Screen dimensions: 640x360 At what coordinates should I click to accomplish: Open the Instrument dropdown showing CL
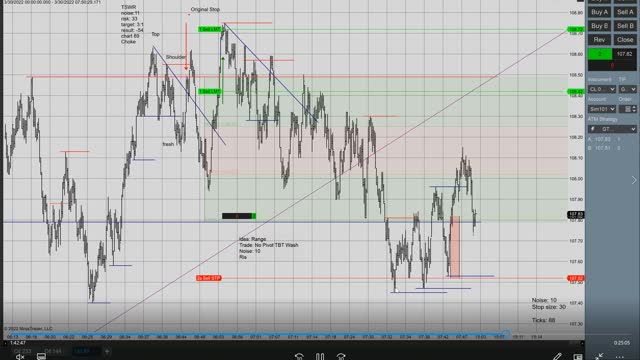[x=602, y=89]
